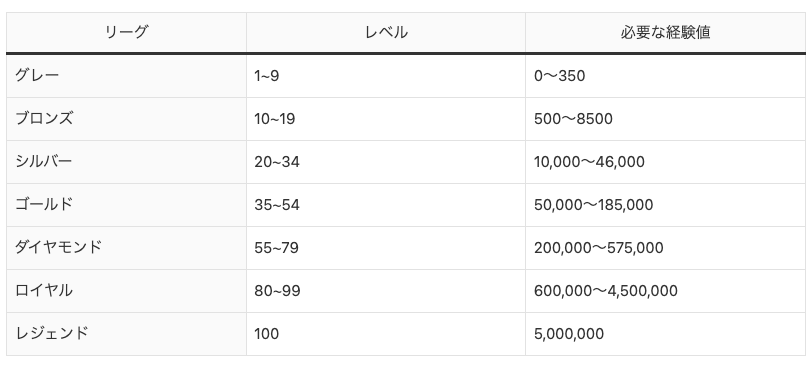
Task: Select the レジェンド league cell
Action: [x=126, y=333]
